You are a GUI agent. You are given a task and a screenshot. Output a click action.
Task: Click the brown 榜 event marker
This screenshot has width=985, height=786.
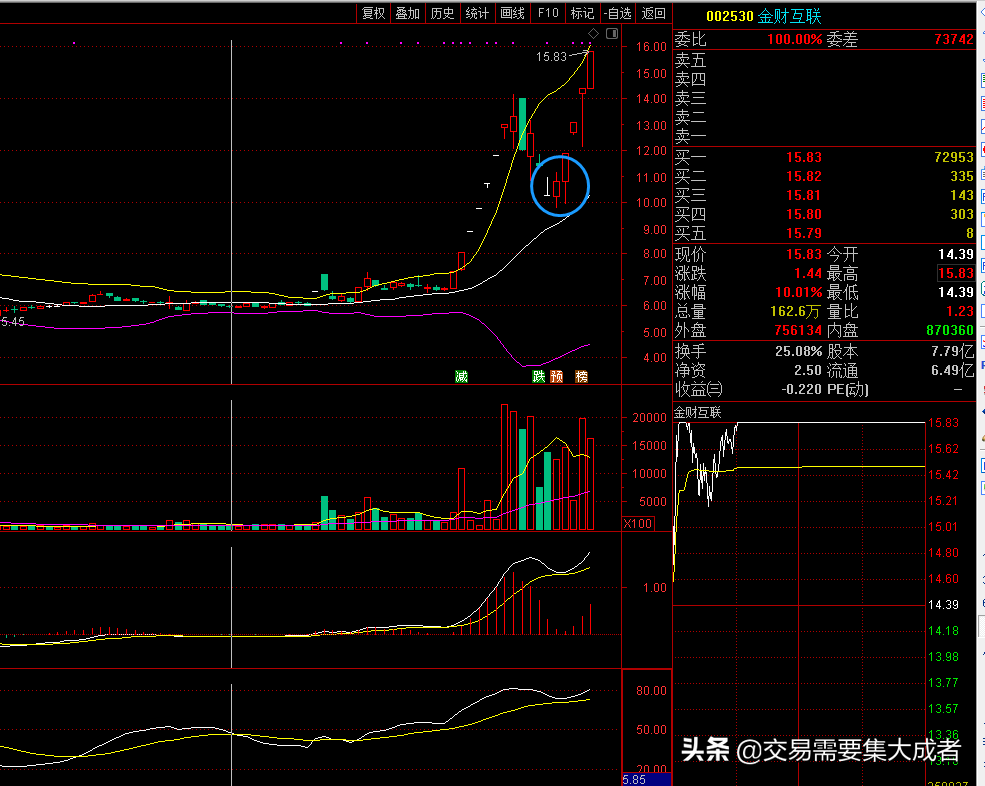(582, 377)
